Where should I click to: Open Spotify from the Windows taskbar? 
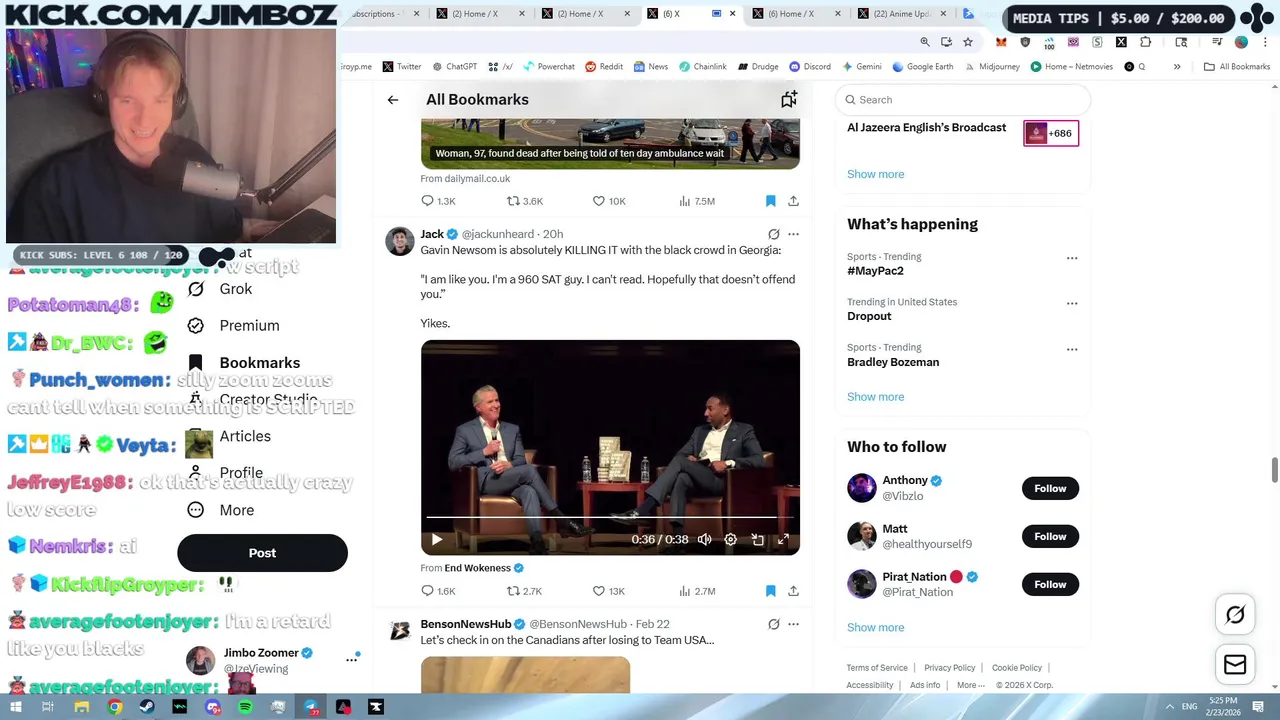point(245,707)
